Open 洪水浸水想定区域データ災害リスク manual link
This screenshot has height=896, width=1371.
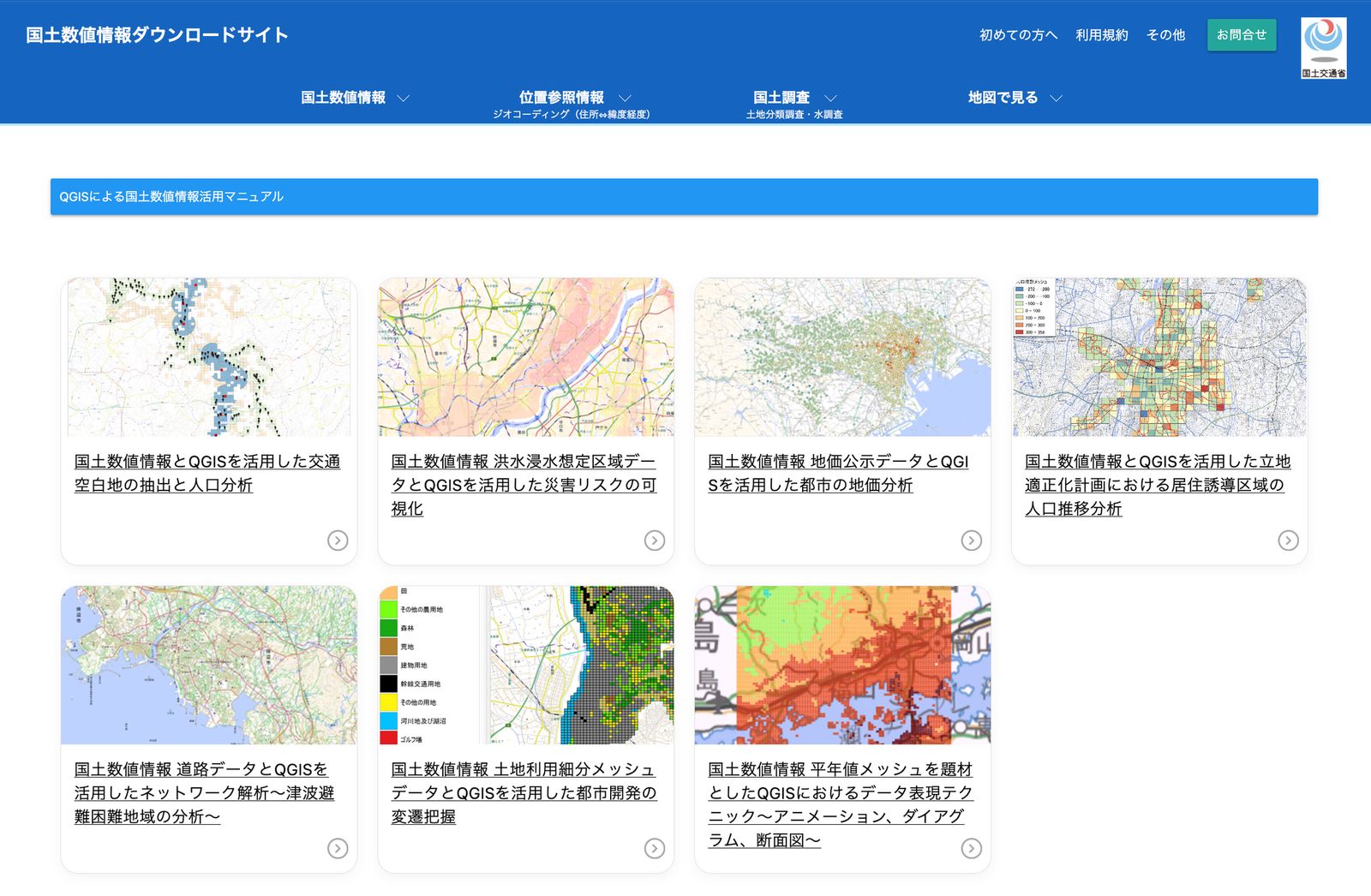point(524,485)
